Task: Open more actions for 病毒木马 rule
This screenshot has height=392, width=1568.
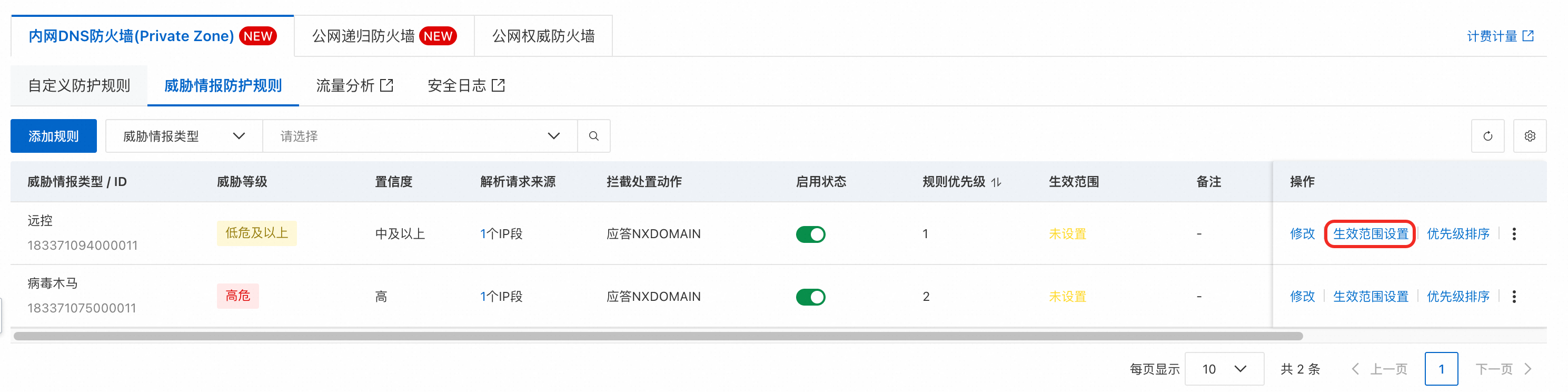Action: coord(1514,297)
